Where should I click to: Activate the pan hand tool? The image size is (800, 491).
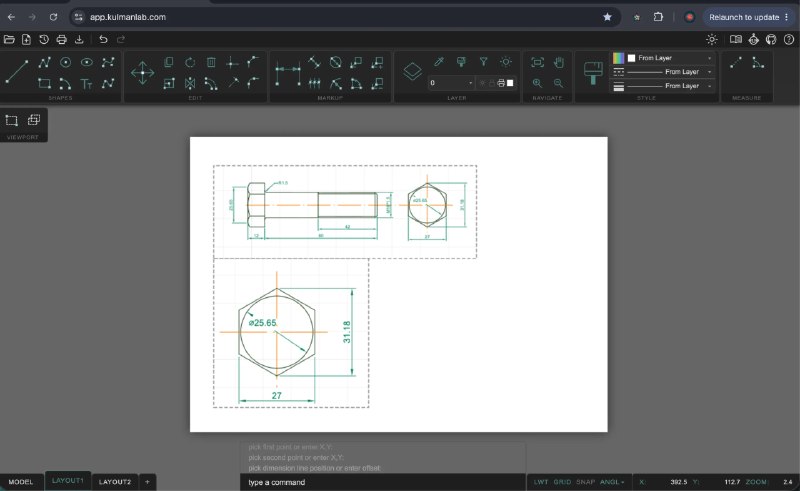coord(559,62)
